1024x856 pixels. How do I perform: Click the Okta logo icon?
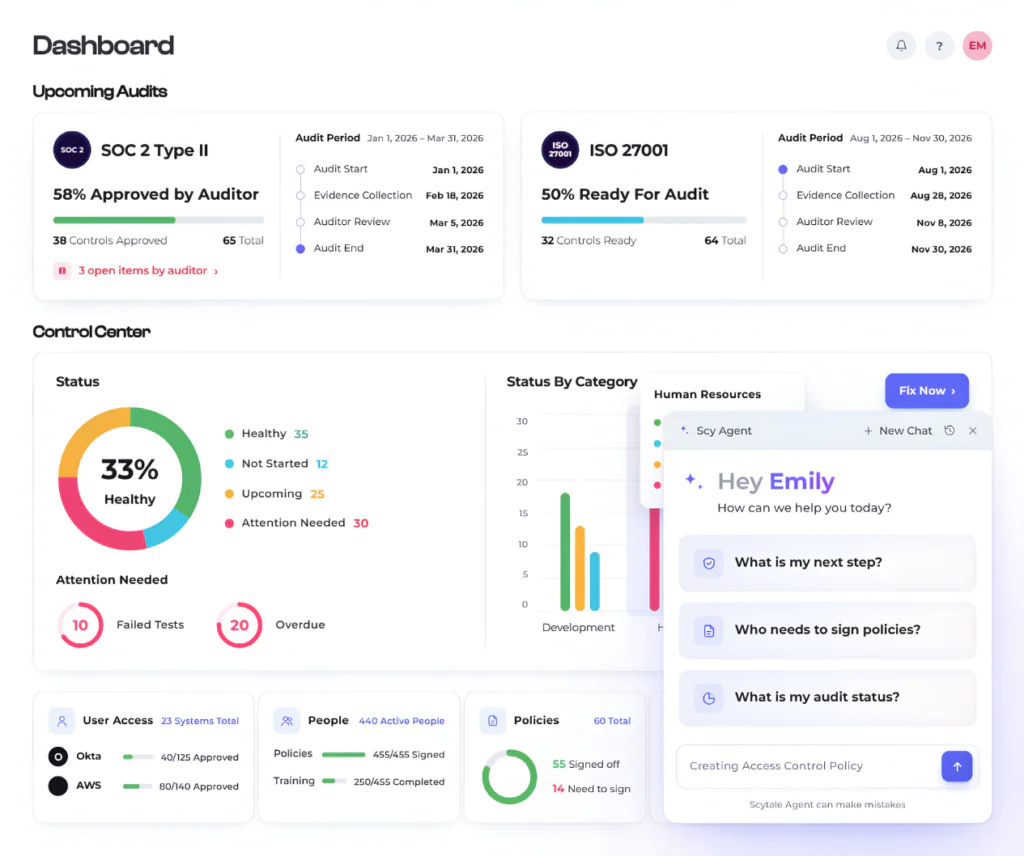(x=58, y=756)
